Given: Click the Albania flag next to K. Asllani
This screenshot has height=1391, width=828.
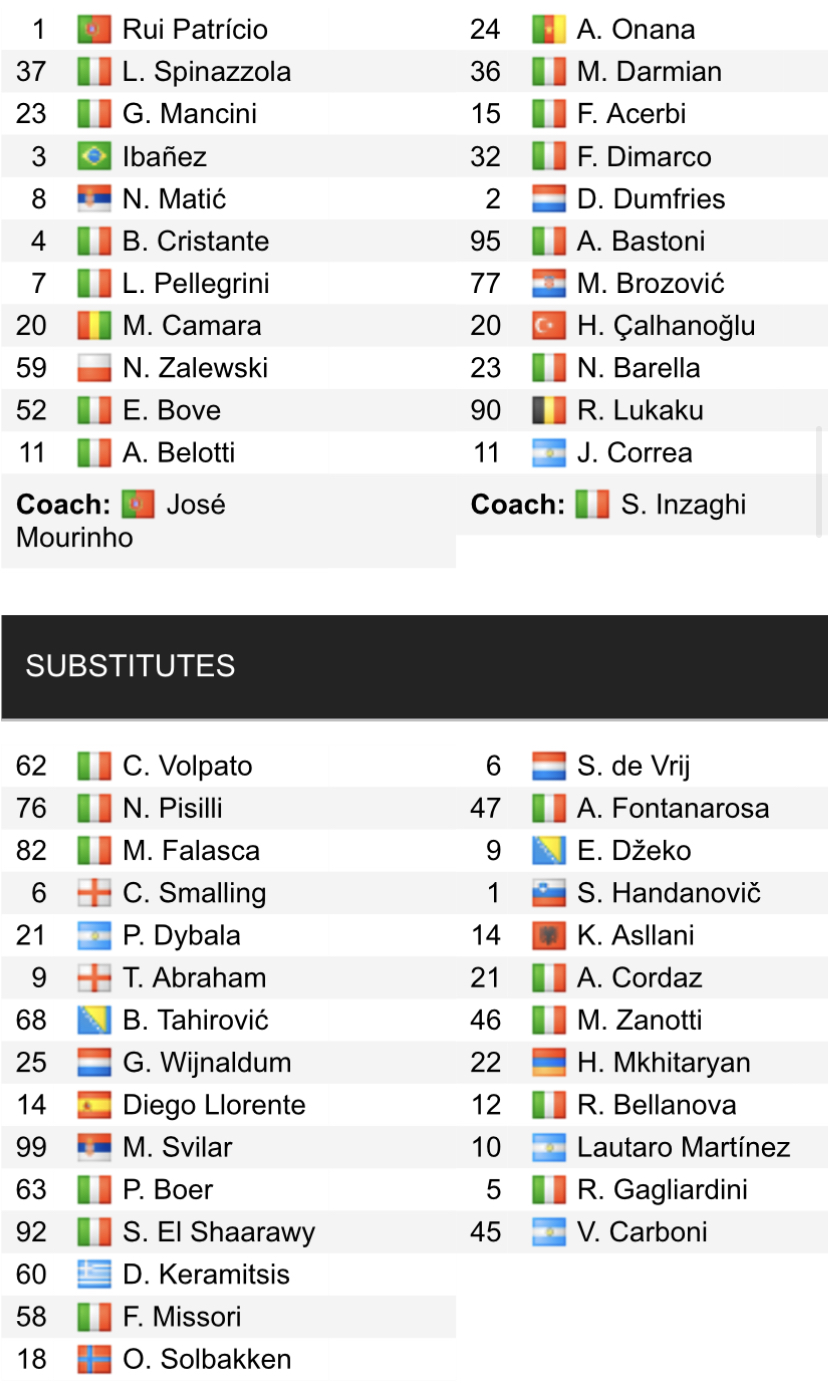Looking at the screenshot, I should [x=549, y=936].
